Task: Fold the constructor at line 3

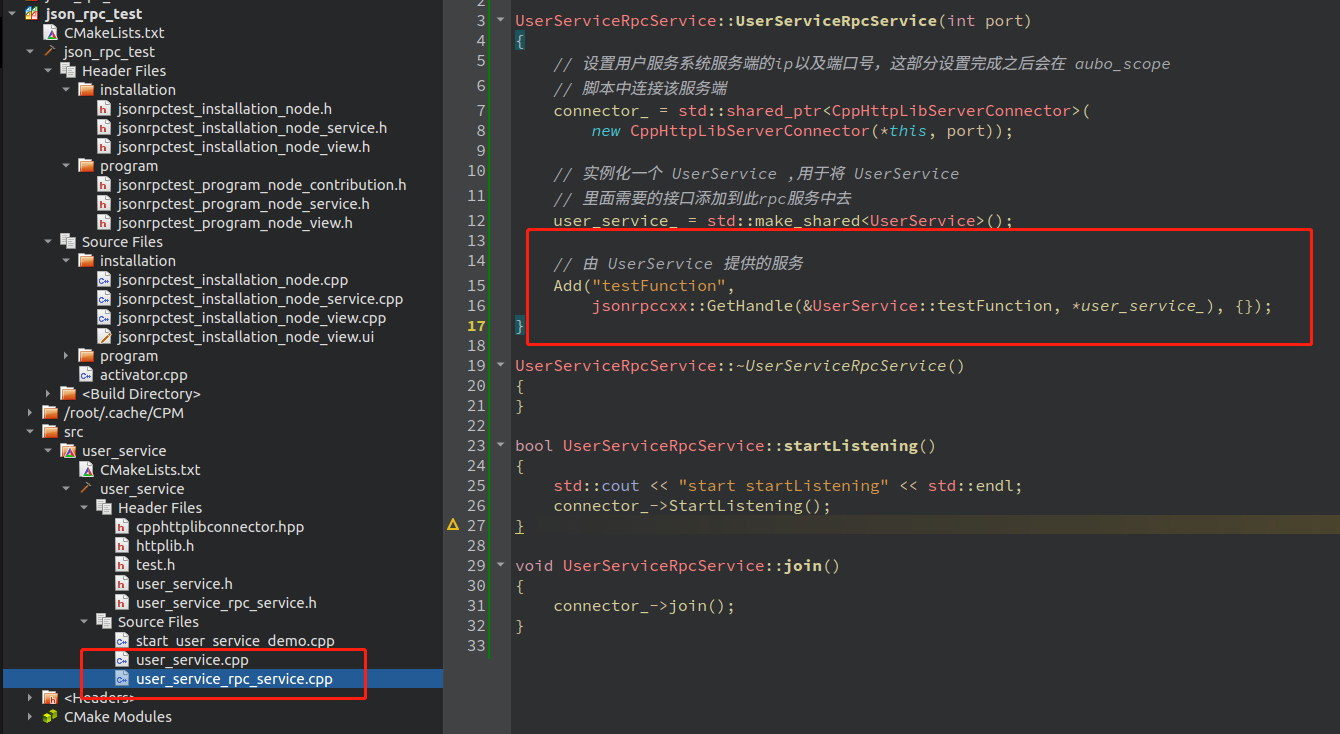Action: (501, 21)
